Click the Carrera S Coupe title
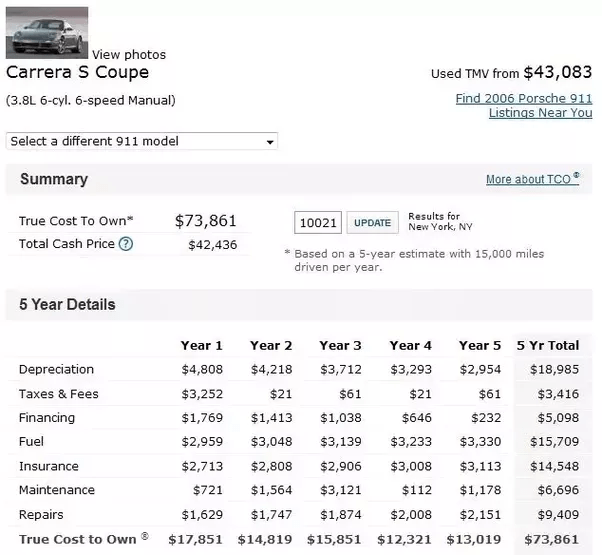602x555 pixels. (78, 72)
